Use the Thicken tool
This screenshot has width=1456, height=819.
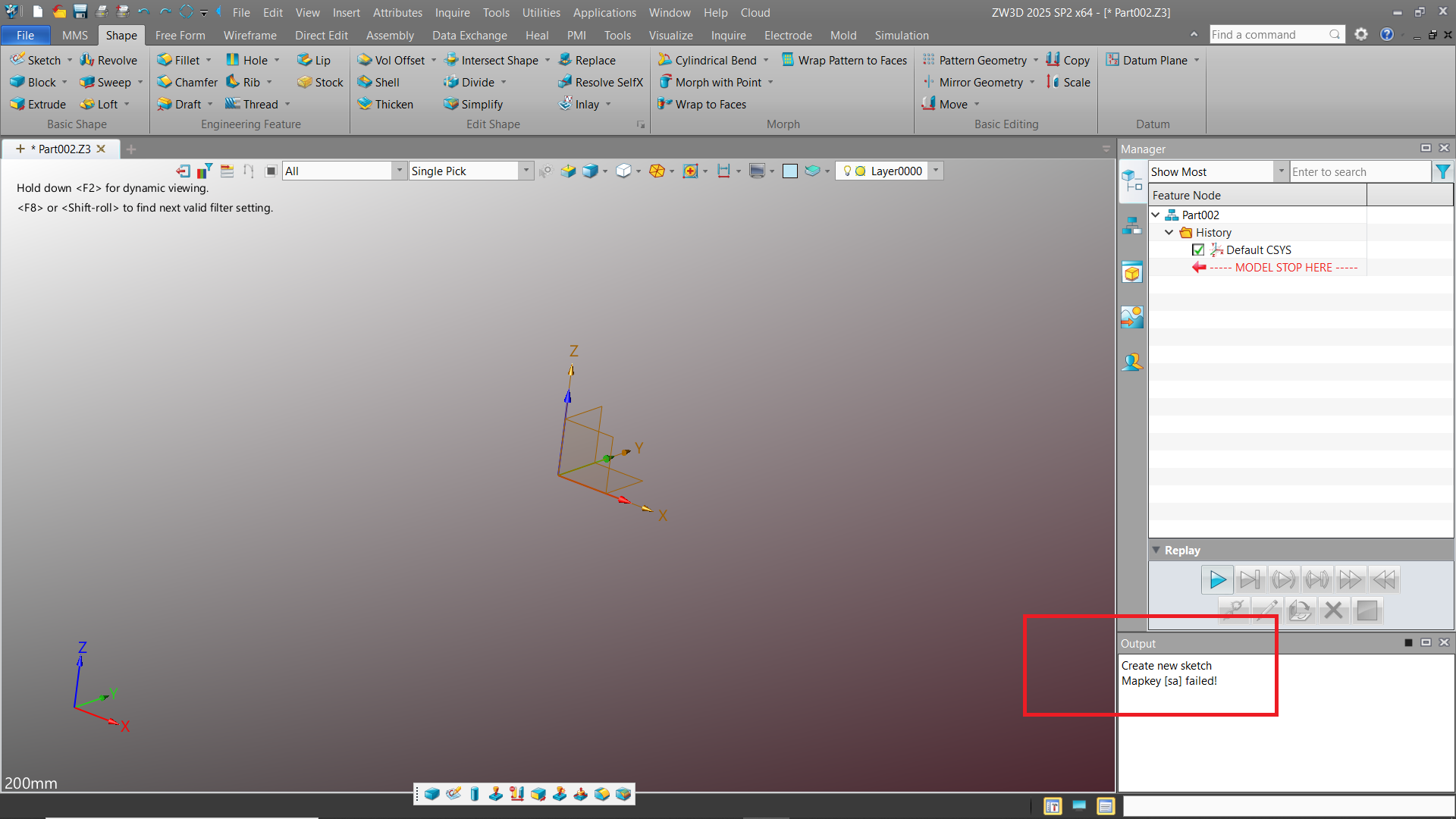(x=385, y=104)
